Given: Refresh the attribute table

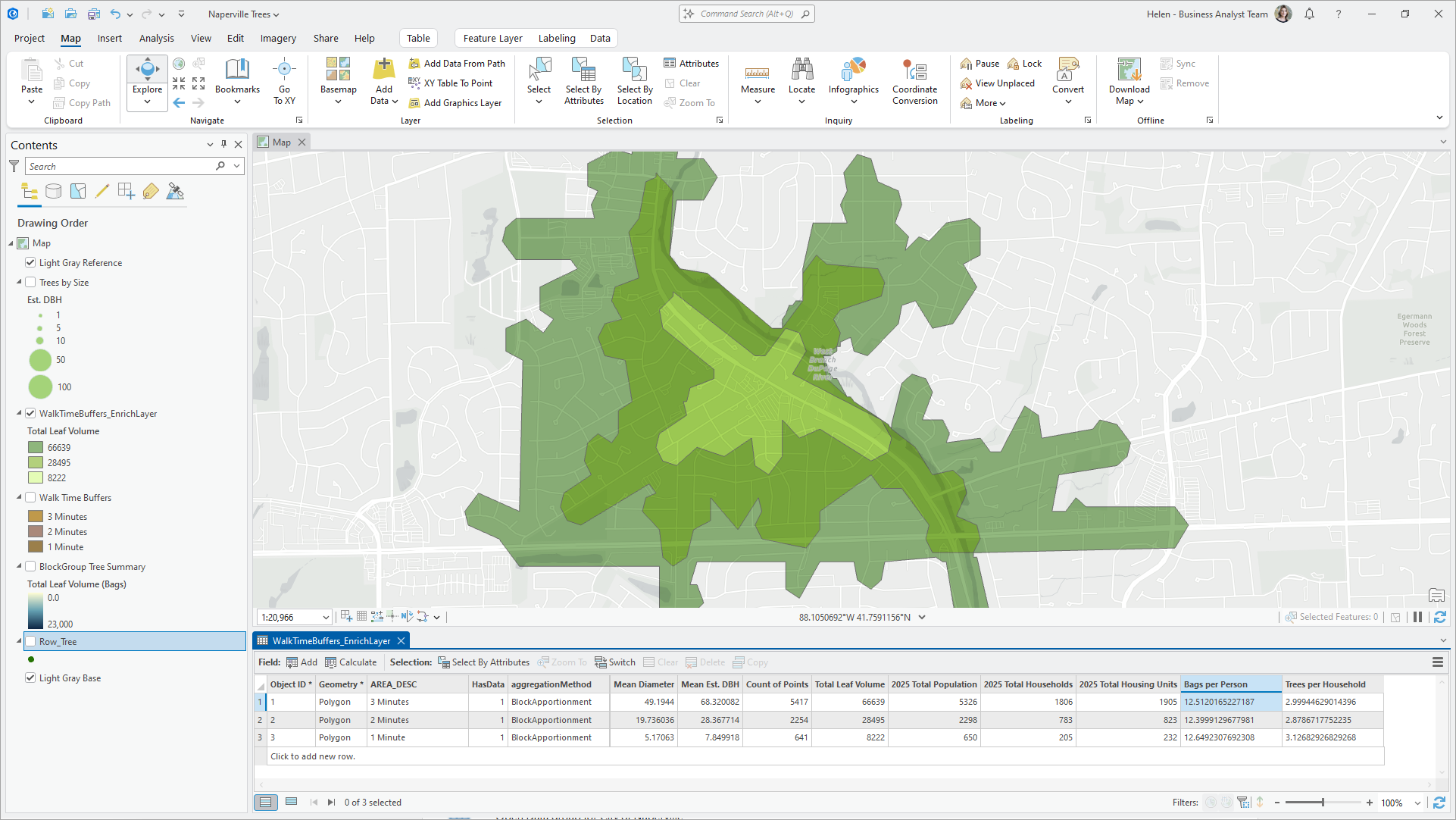Looking at the screenshot, I should click(1439, 802).
